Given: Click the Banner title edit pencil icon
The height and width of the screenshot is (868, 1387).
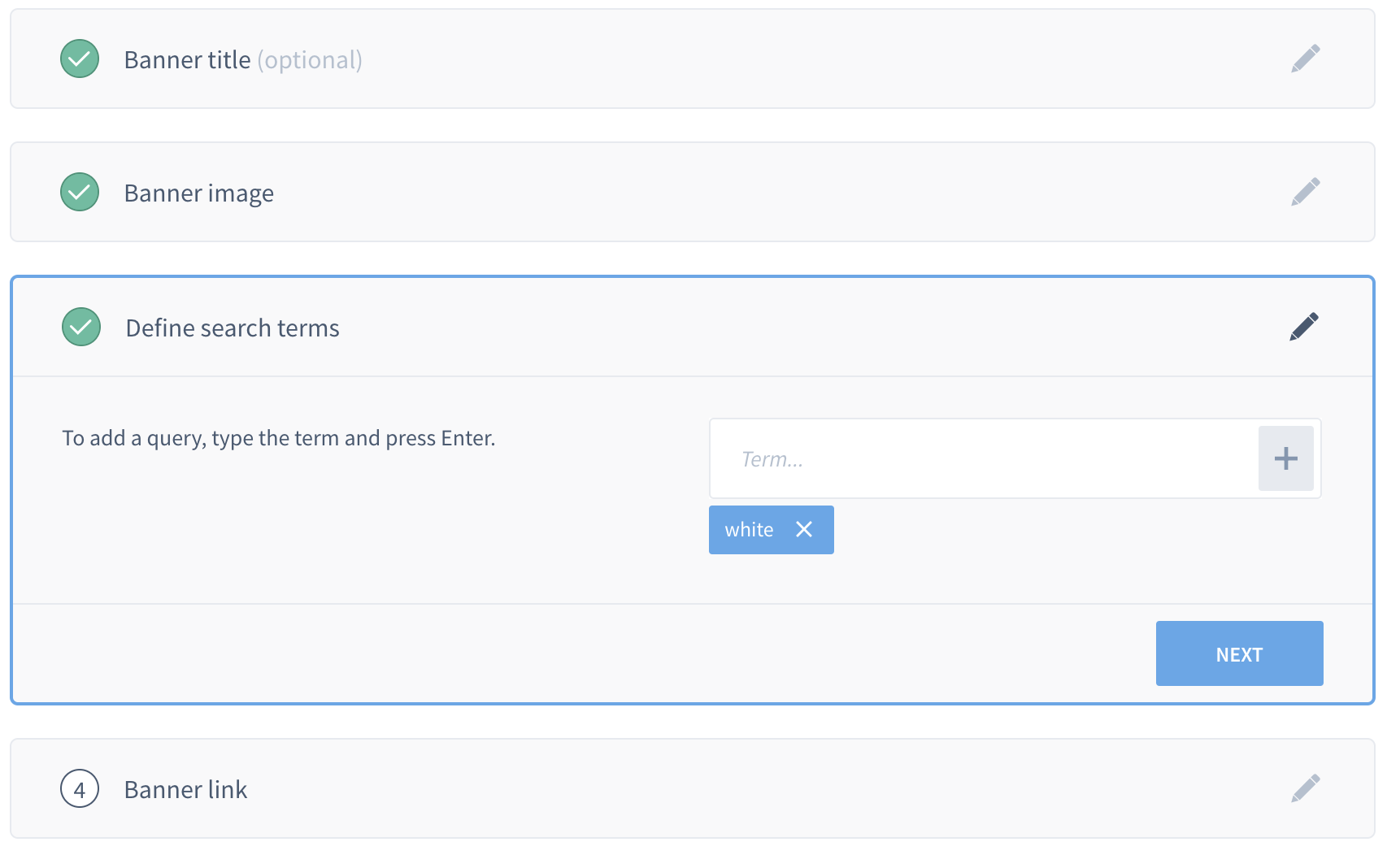Looking at the screenshot, I should click(1305, 59).
